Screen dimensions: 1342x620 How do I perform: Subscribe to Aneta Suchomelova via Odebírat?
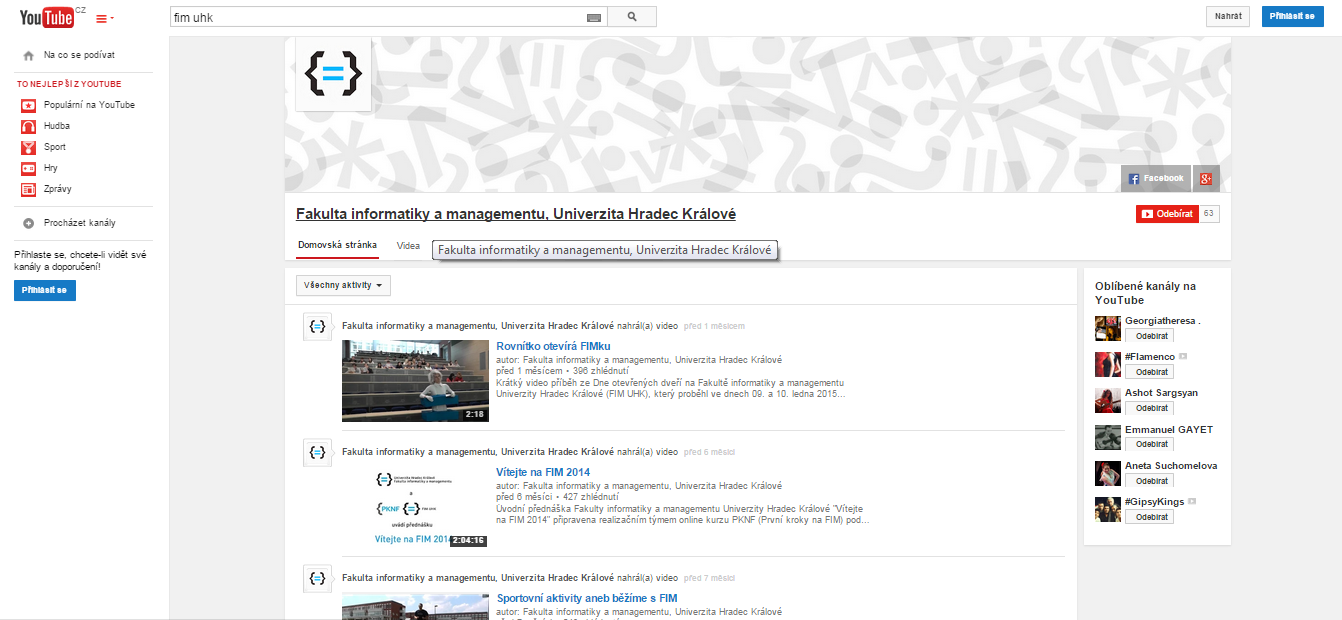point(1149,480)
